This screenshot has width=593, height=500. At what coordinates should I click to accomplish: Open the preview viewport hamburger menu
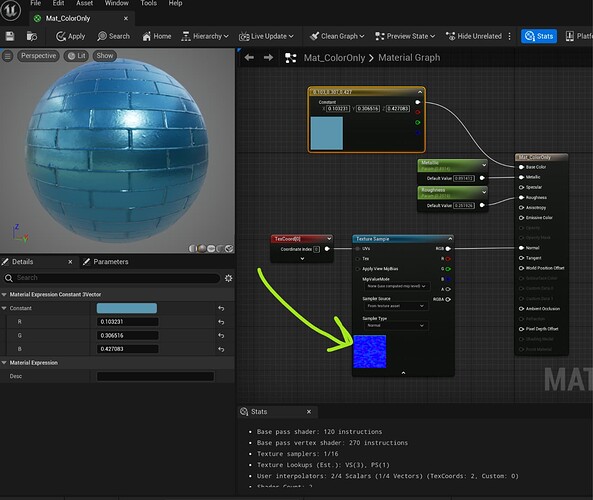[7, 56]
